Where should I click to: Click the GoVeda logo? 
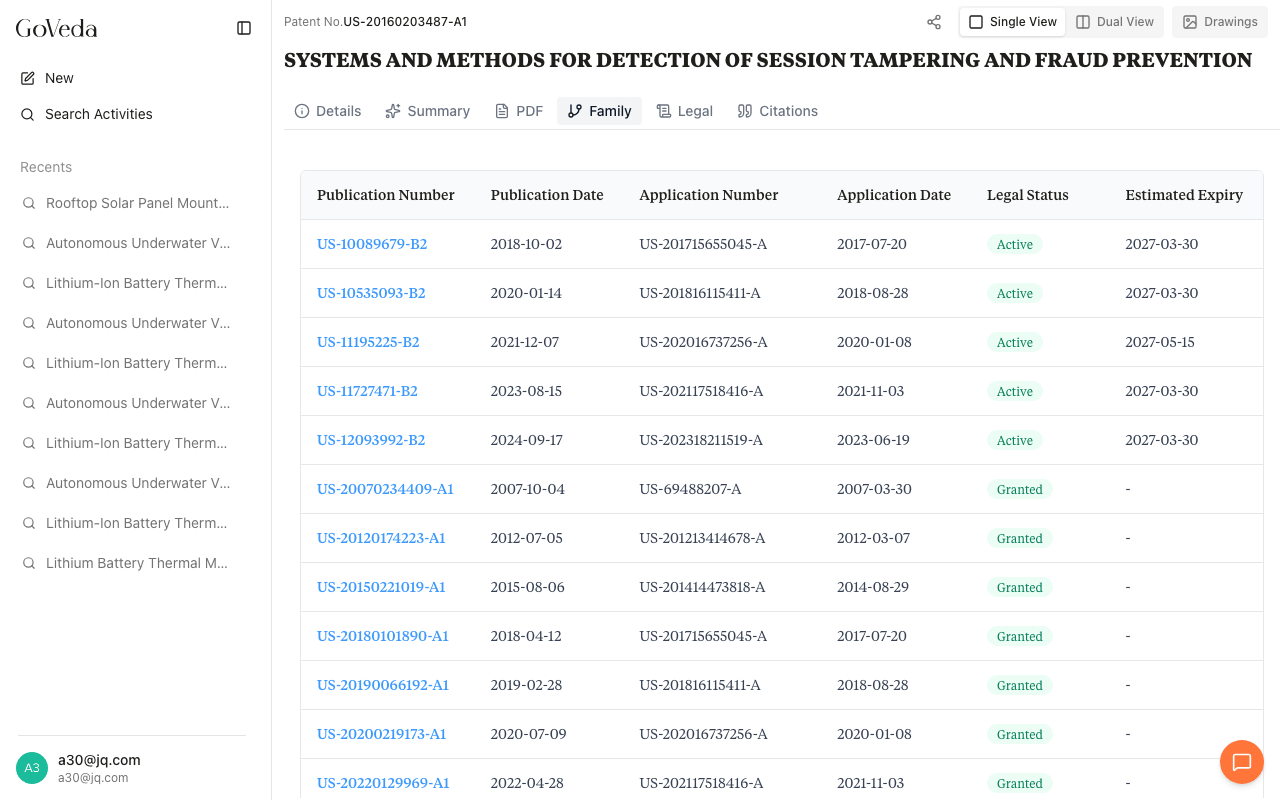click(x=56, y=28)
